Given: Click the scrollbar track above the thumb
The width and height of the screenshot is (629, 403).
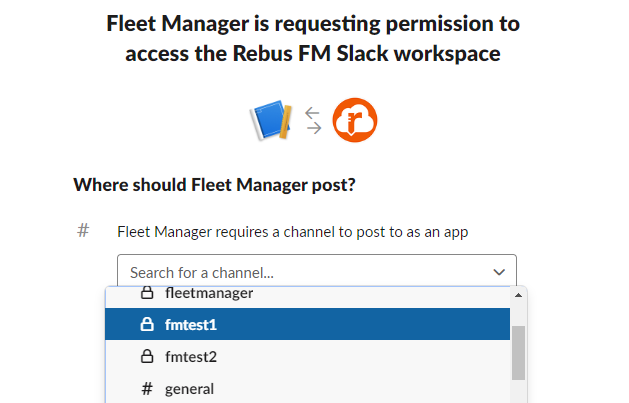Looking at the screenshot, I should (518, 314).
